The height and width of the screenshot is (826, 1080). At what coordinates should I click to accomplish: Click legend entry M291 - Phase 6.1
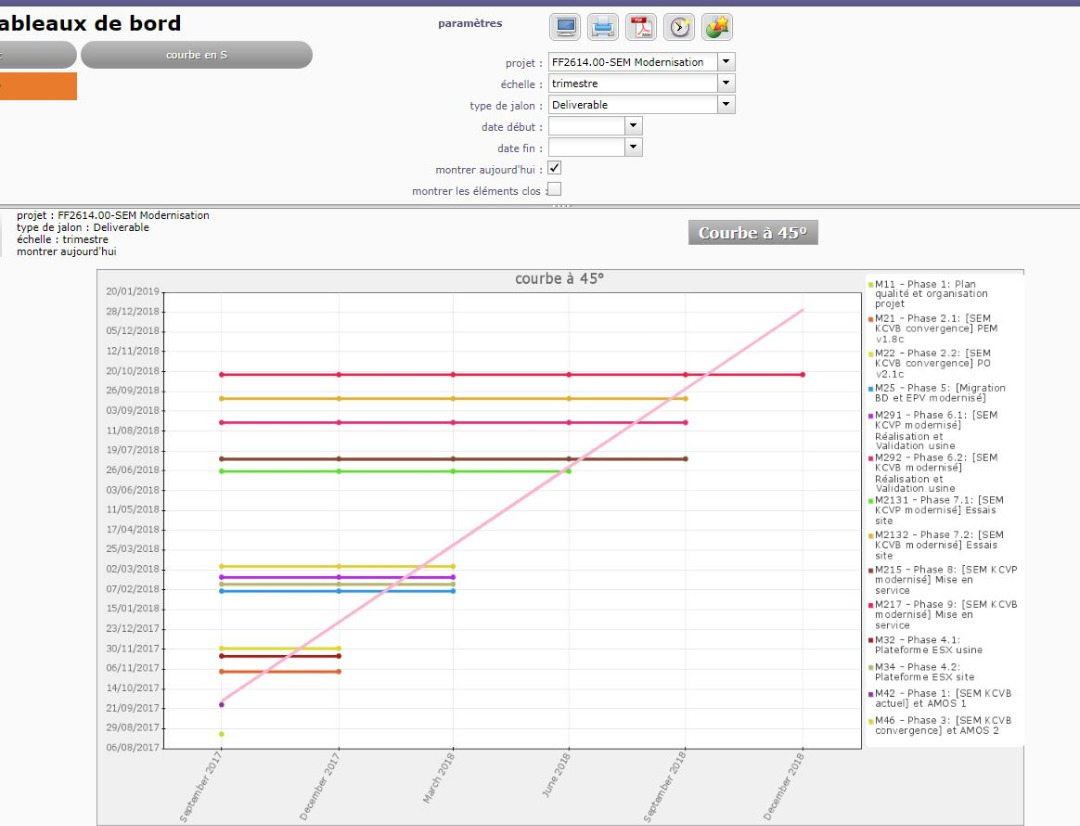pos(933,430)
